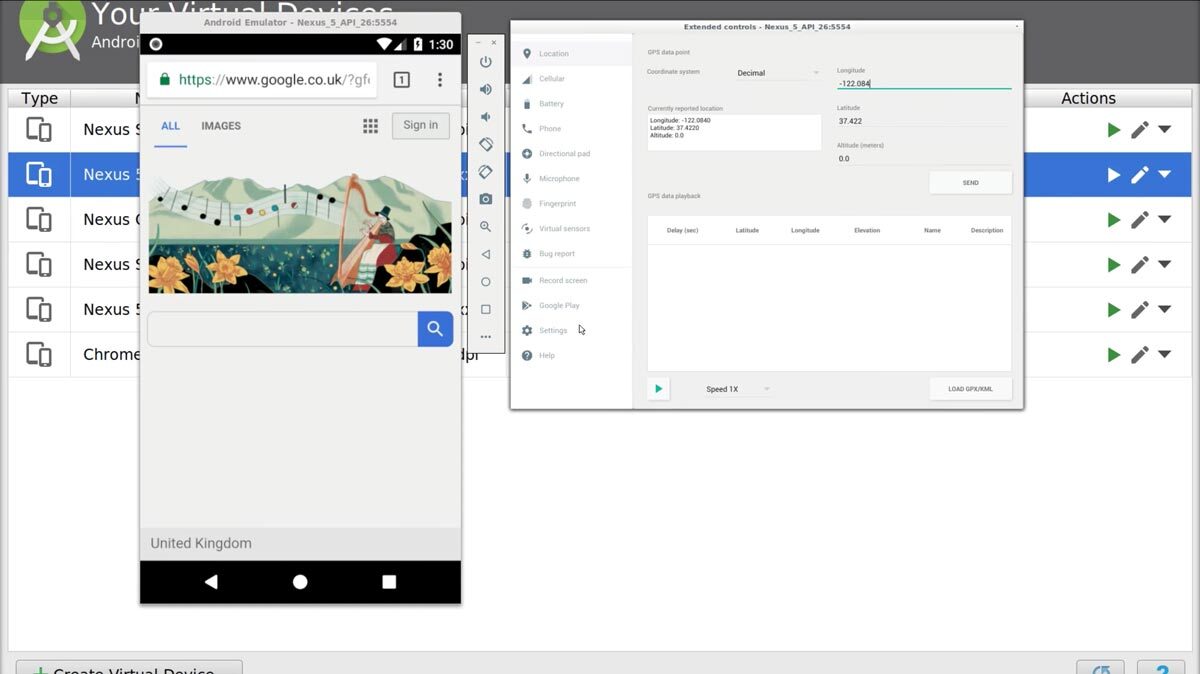Click the Google apps grid icon
This screenshot has width=1200, height=674.
(x=370, y=126)
